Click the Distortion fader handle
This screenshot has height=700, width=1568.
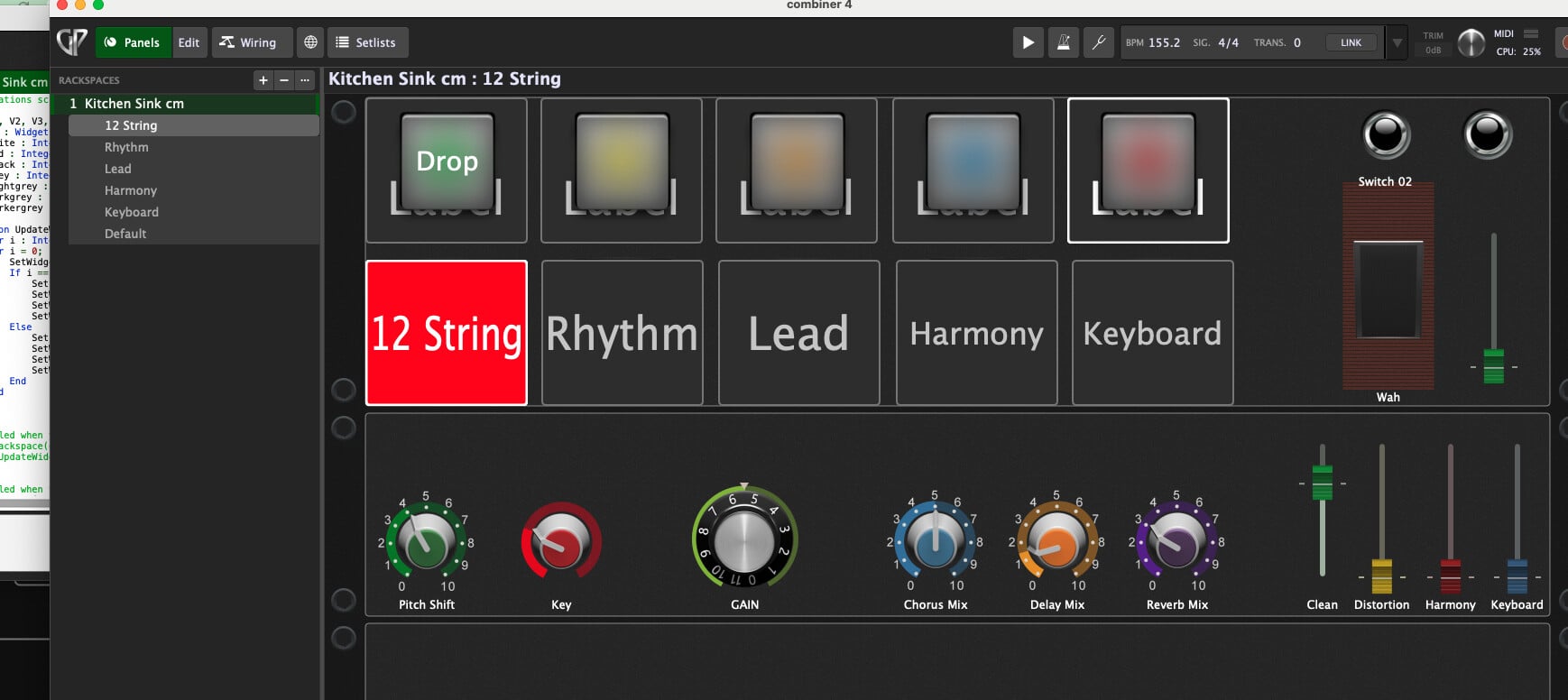(x=1381, y=576)
